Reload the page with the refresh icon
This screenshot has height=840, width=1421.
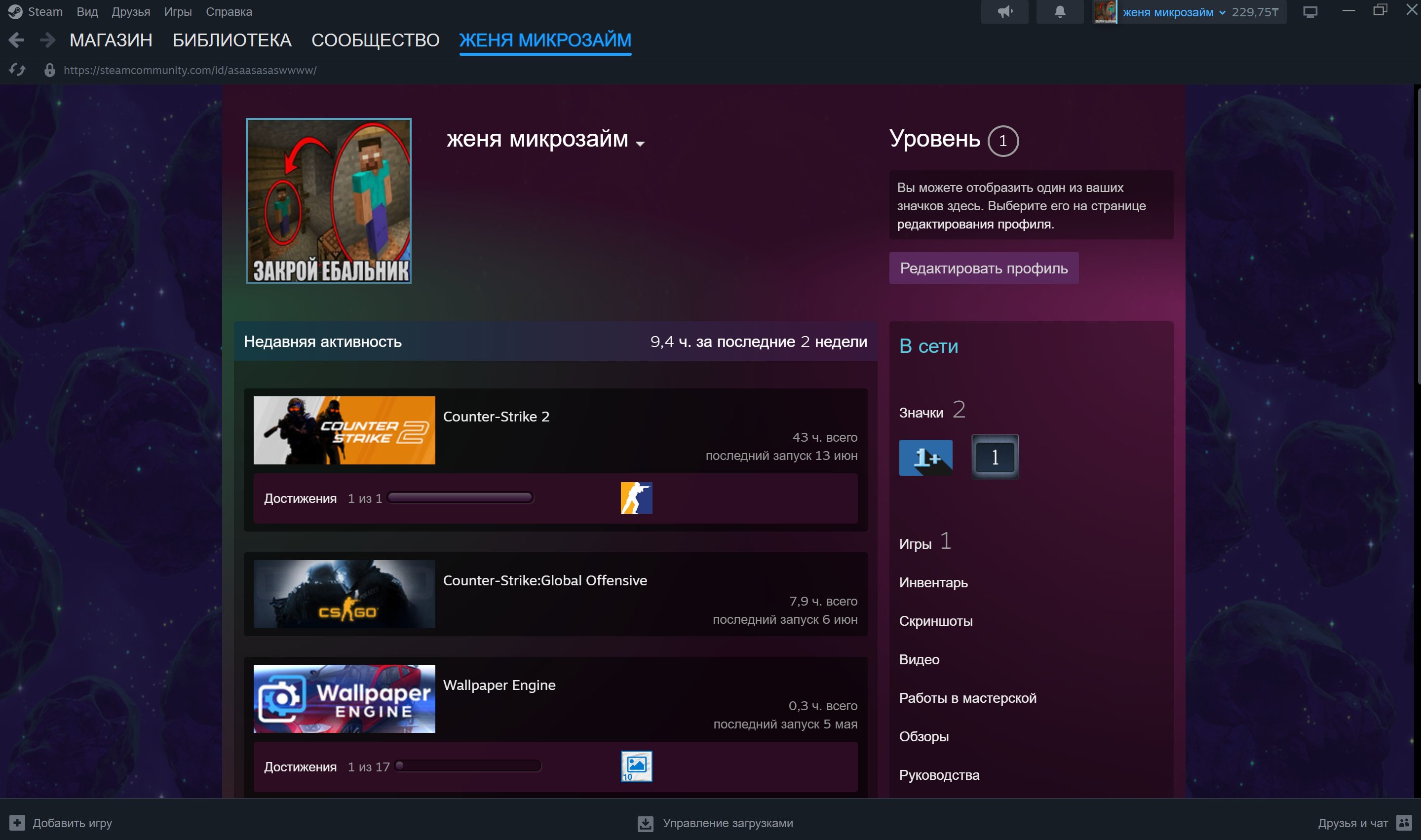click(x=18, y=70)
